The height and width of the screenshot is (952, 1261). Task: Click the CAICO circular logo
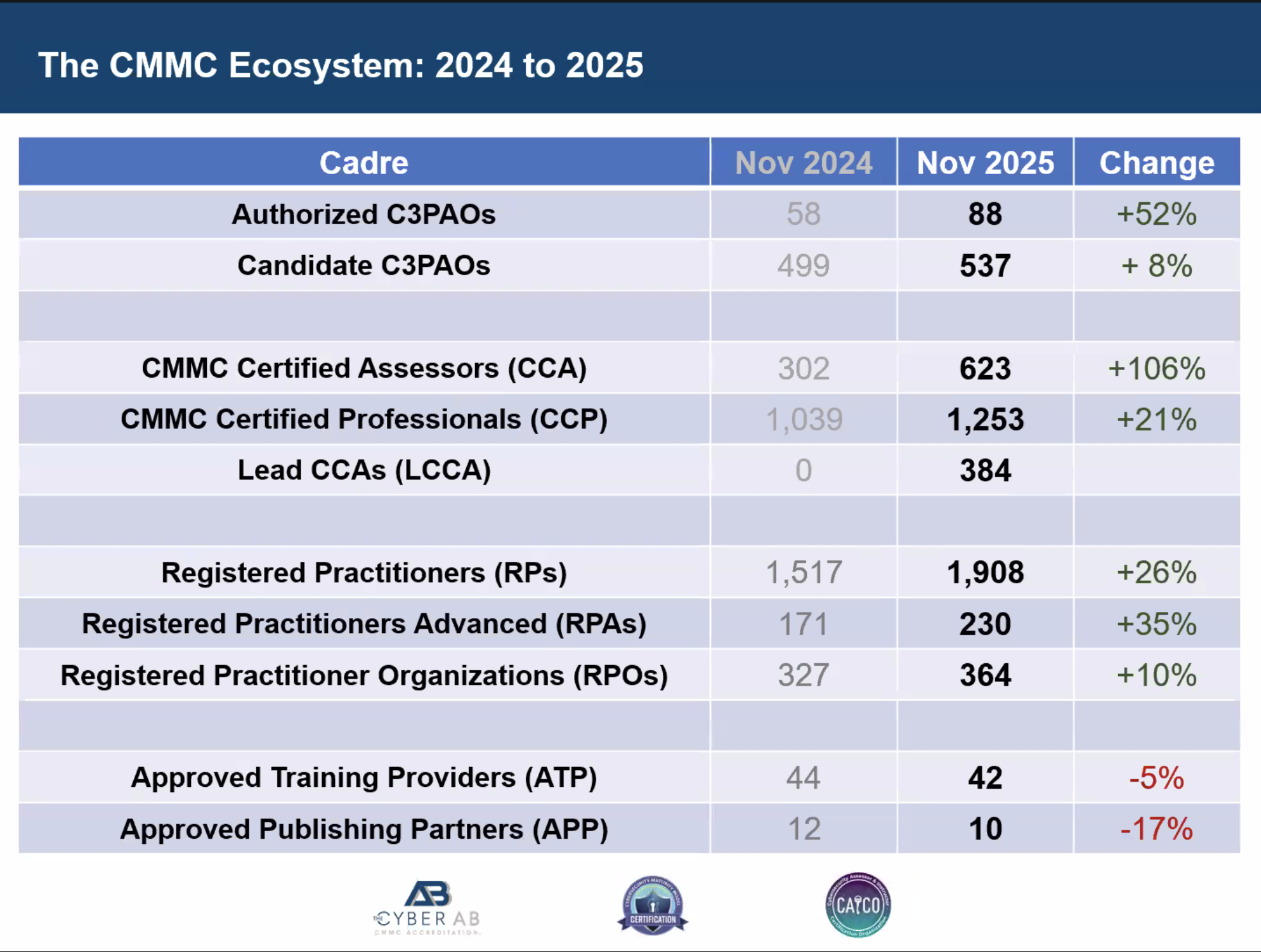click(858, 905)
